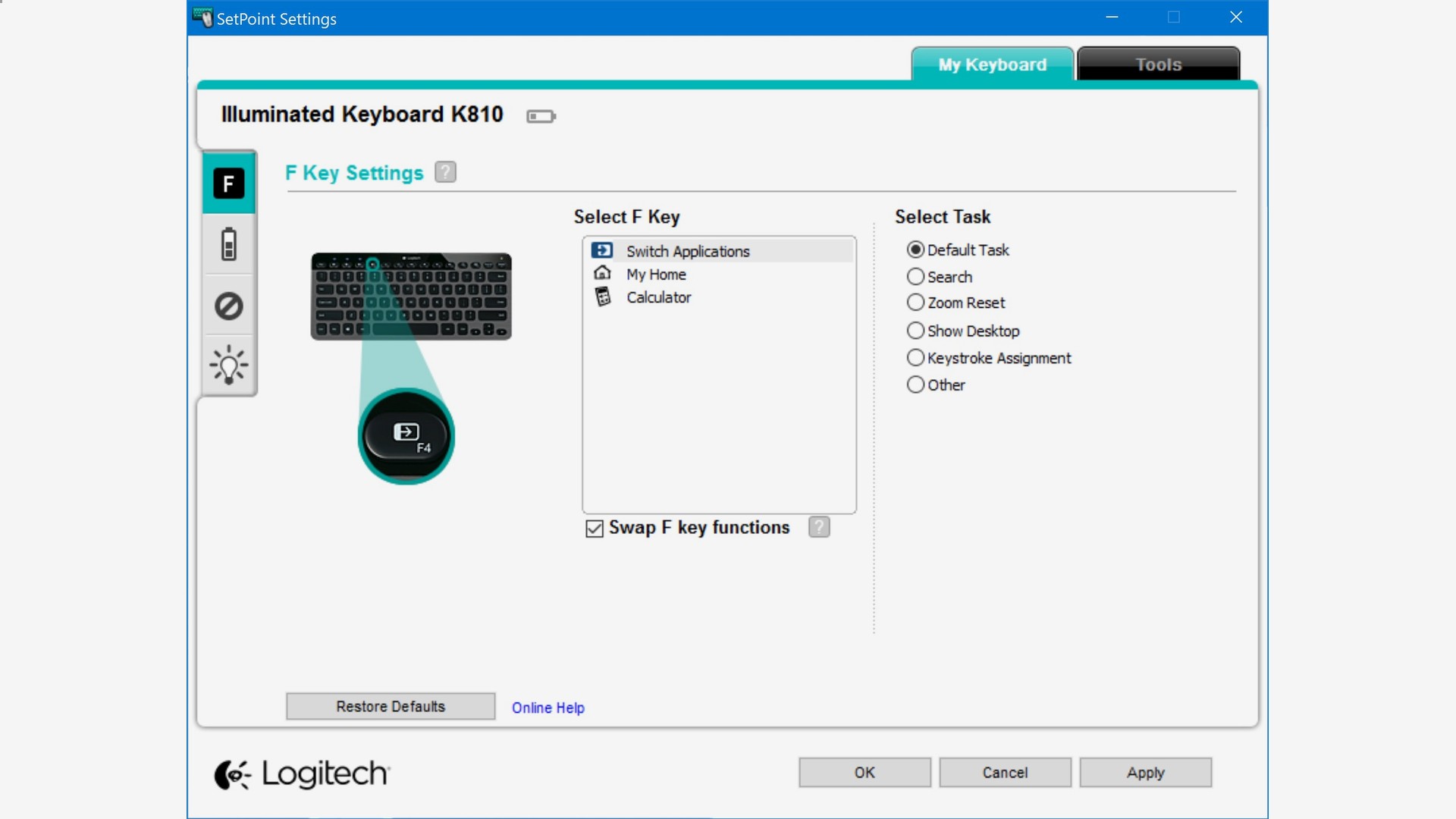Choose the Search task radio button

(x=916, y=277)
